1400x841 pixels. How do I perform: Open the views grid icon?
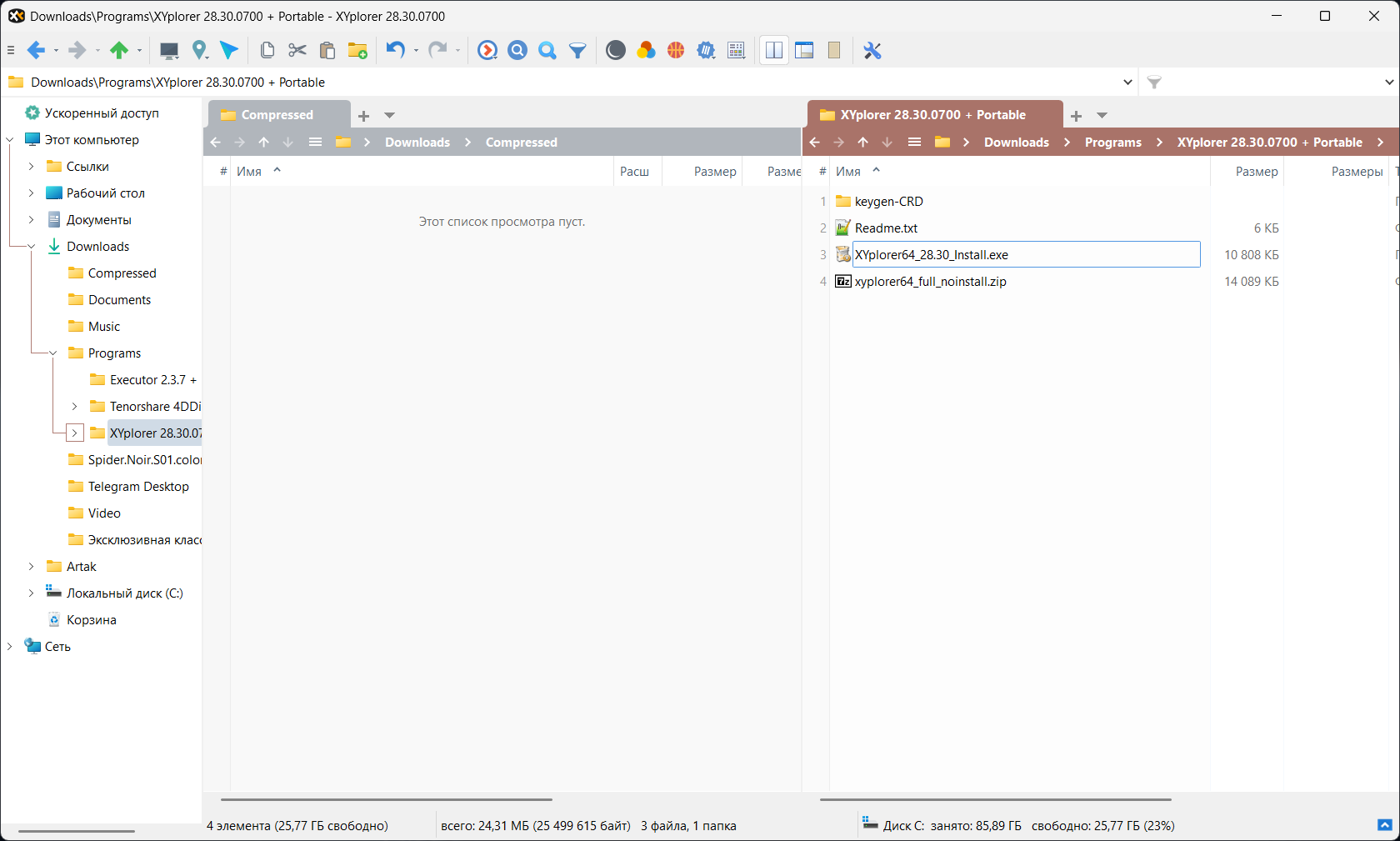[736, 51]
